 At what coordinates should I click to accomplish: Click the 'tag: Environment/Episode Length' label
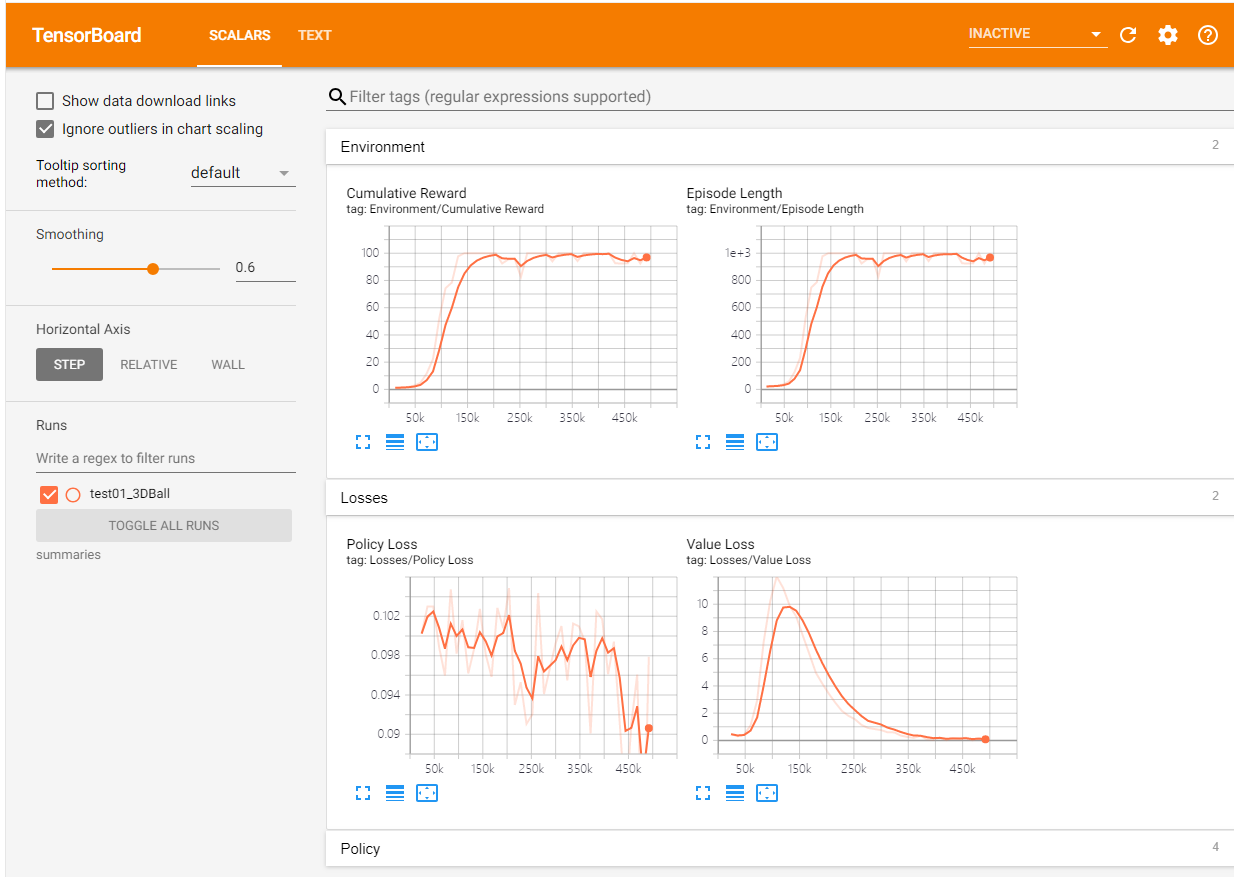pos(775,210)
